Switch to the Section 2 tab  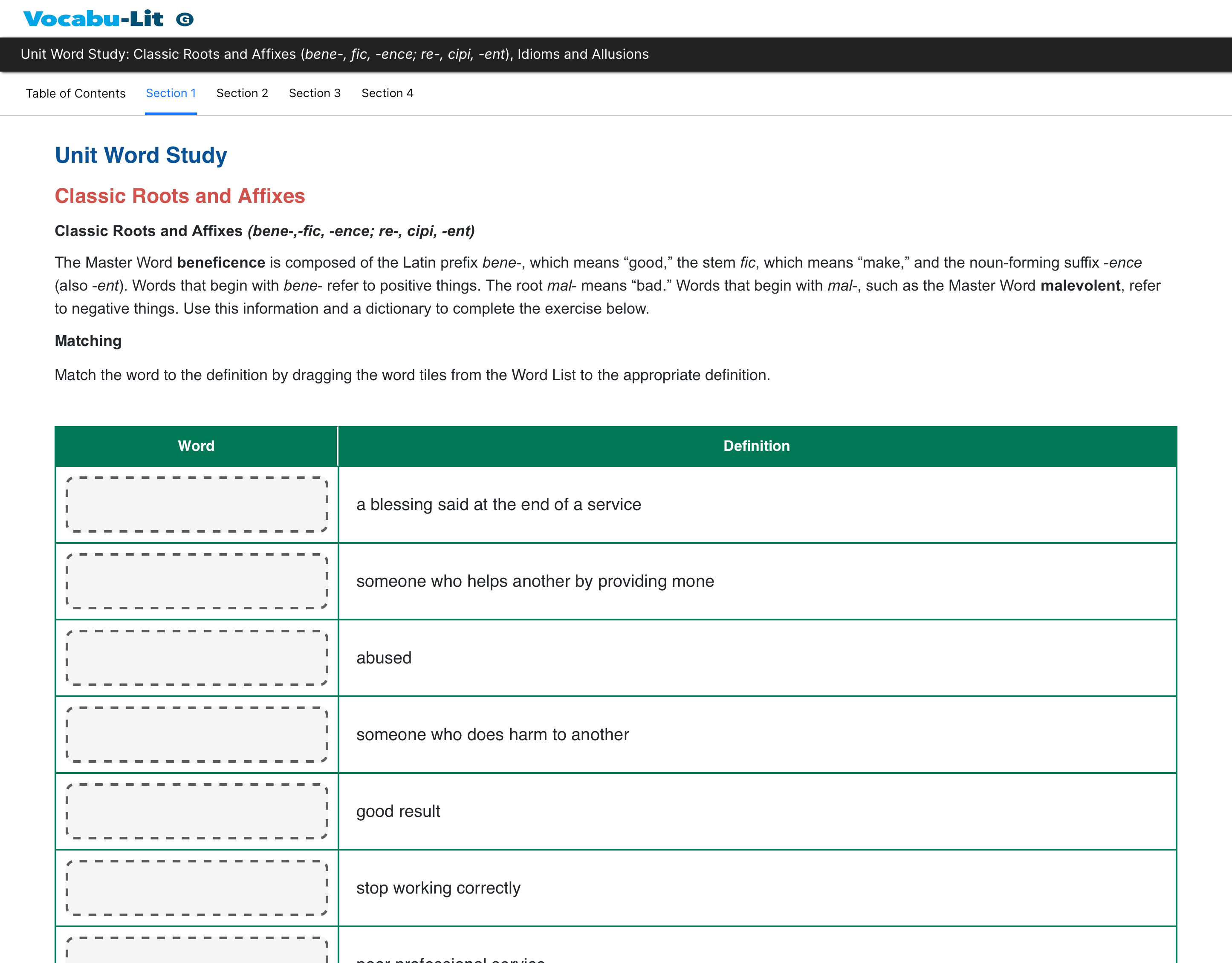[x=242, y=93]
